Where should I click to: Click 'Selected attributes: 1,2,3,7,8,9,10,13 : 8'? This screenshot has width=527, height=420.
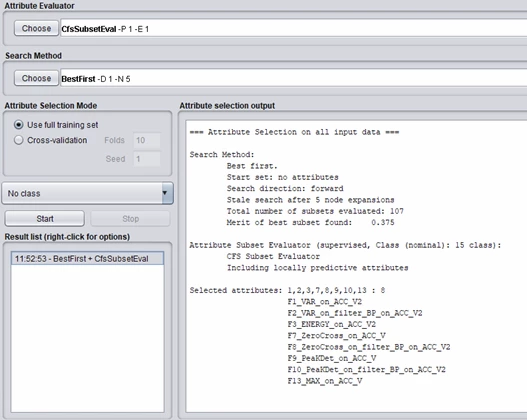coord(287,290)
